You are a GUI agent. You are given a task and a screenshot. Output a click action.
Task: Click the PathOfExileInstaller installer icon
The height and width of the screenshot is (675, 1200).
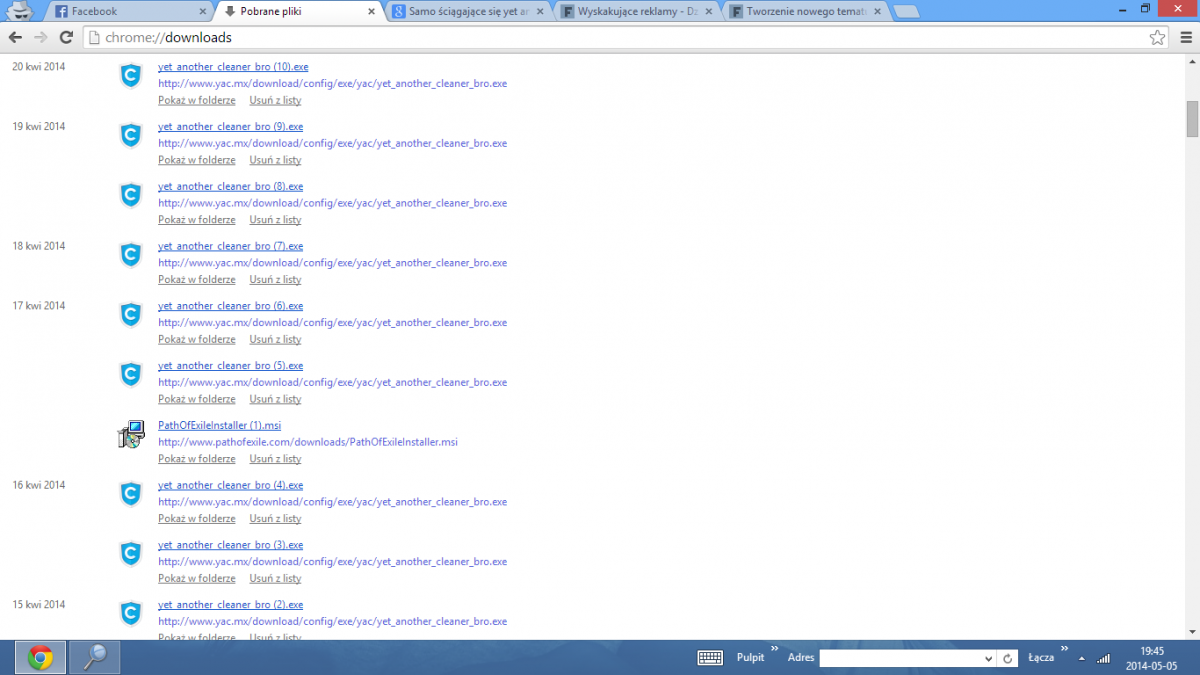(131, 434)
